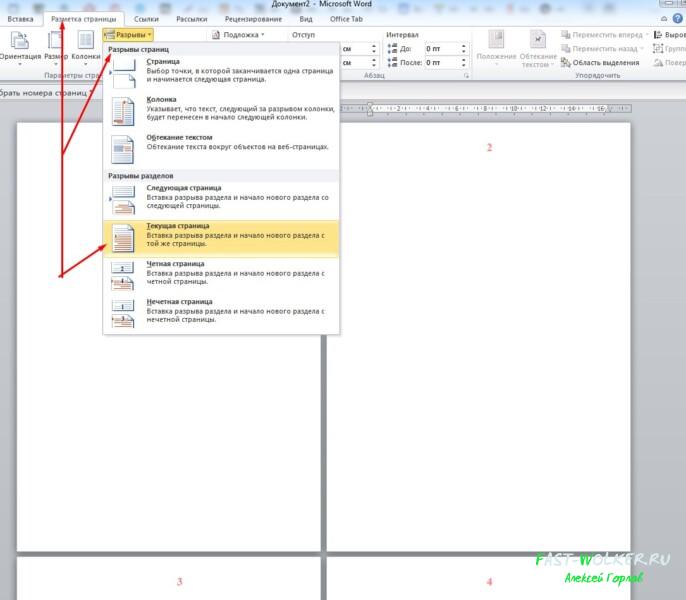Insert Нечетная страница section break
Image resolution: width=686 pixels, height=600 pixels.
click(221, 313)
